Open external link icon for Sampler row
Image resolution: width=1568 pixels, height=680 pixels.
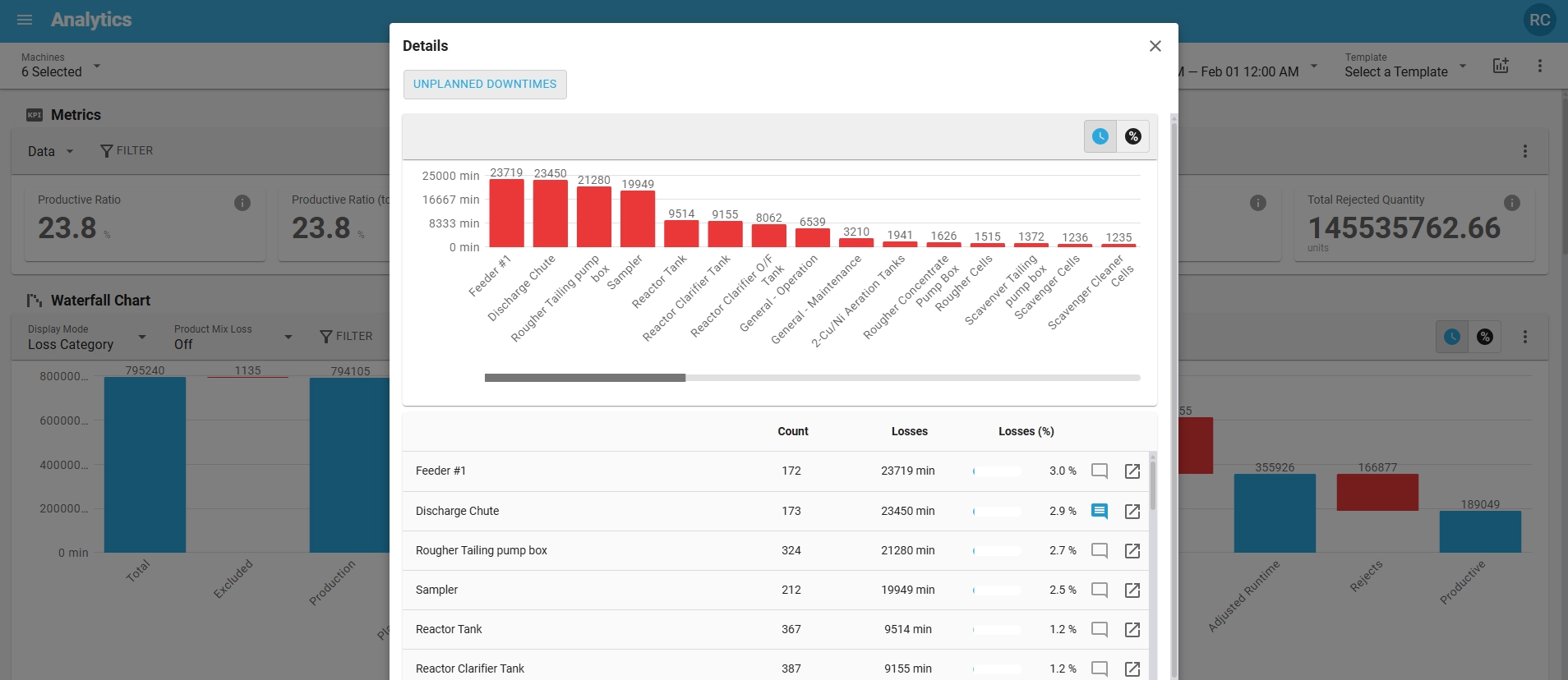click(x=1132, y=590)
